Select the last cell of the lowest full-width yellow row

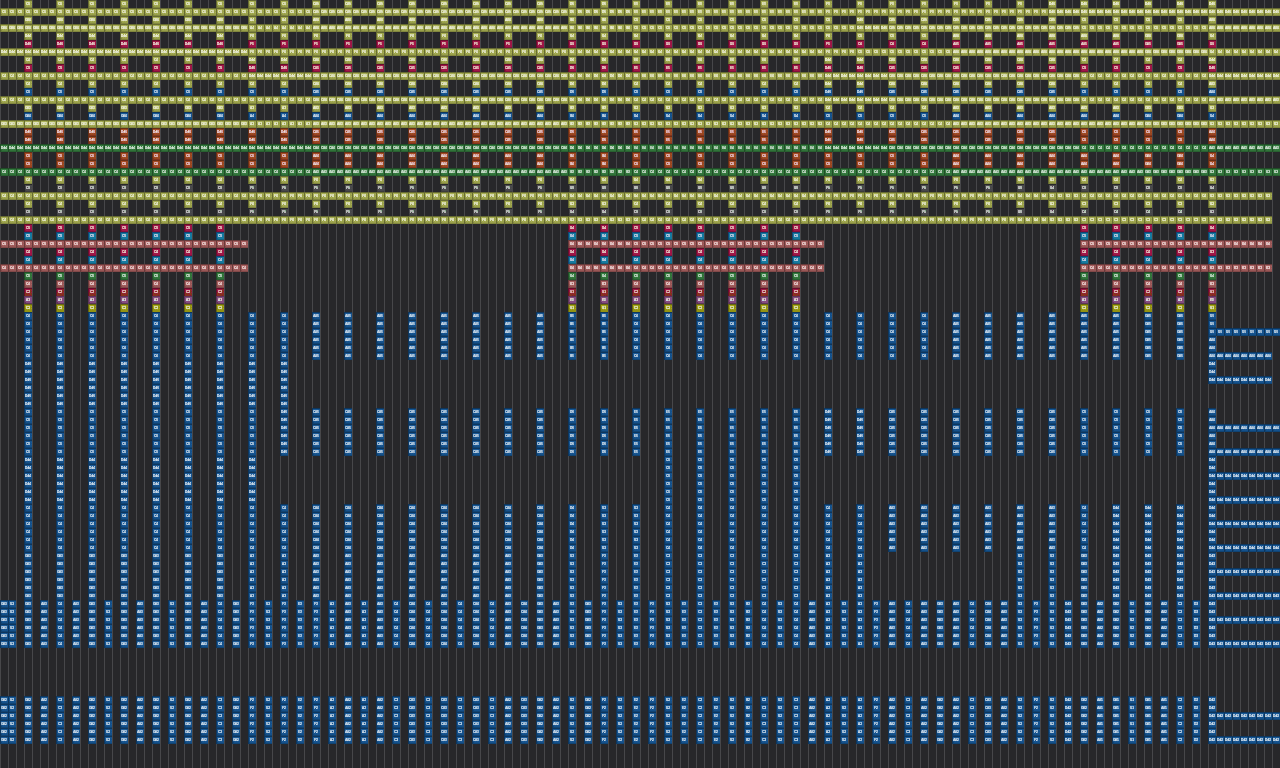coord(1268,220)
